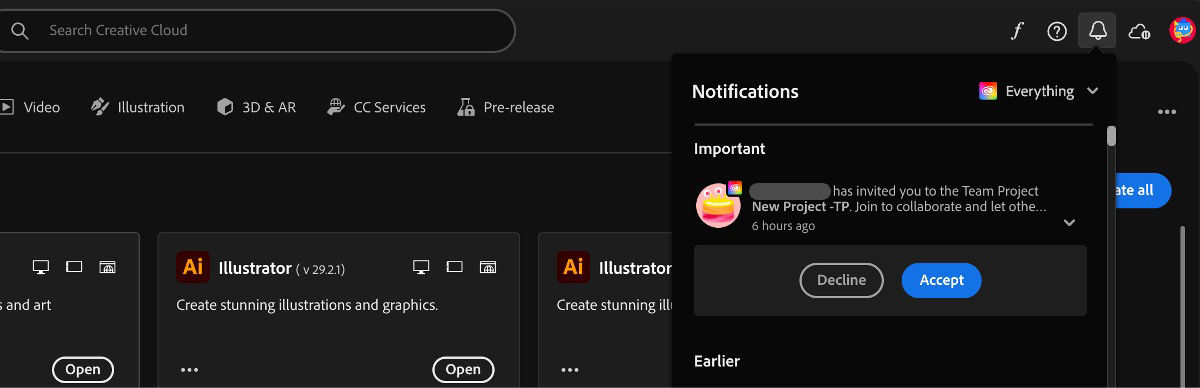Click the inviter's avatar in the notification
1200x388 pixels.
[718, 206]
